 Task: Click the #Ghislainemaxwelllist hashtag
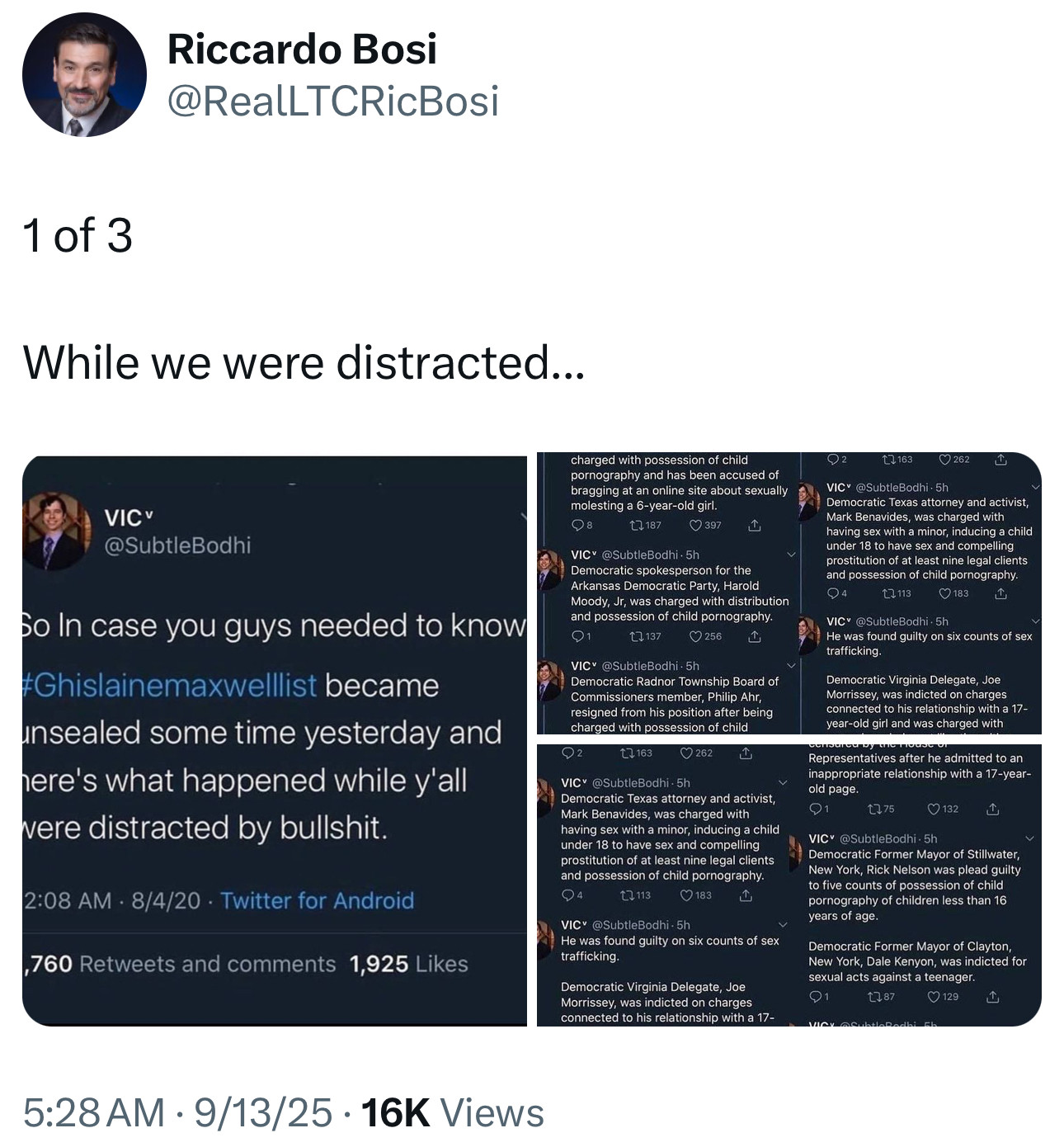click(x=170, y=685)
